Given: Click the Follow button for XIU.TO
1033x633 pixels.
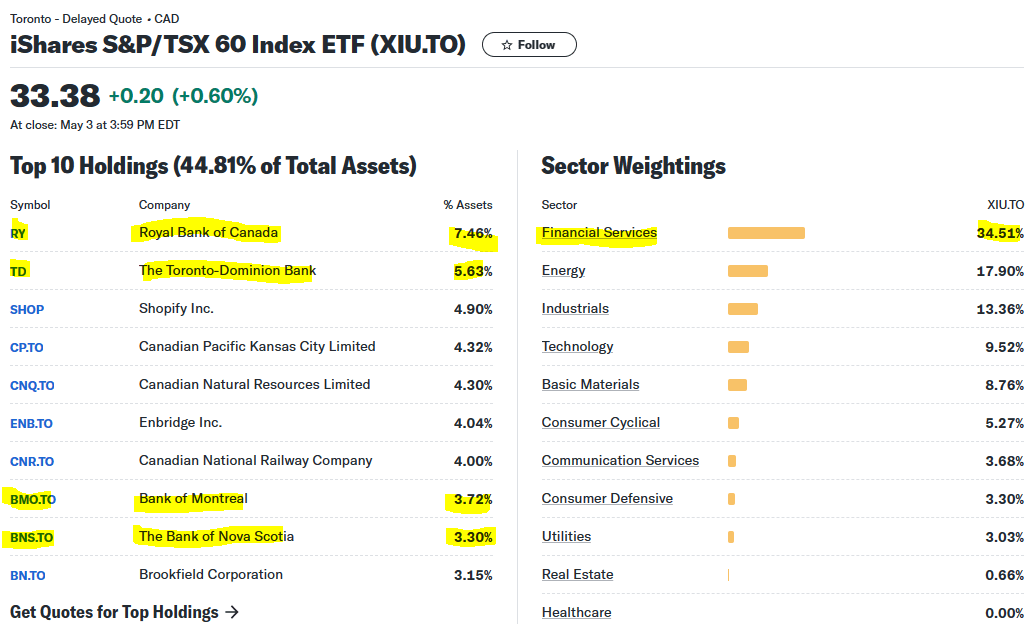Looking at the screenshot, I should 529,44.
